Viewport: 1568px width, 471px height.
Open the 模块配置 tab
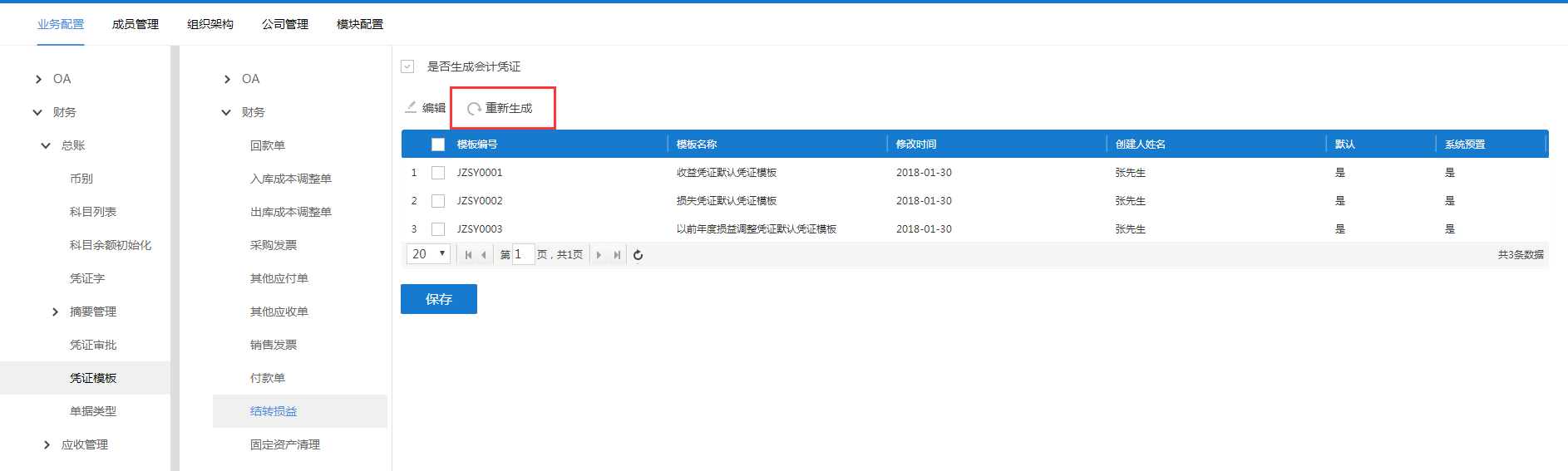coord(359,24)
